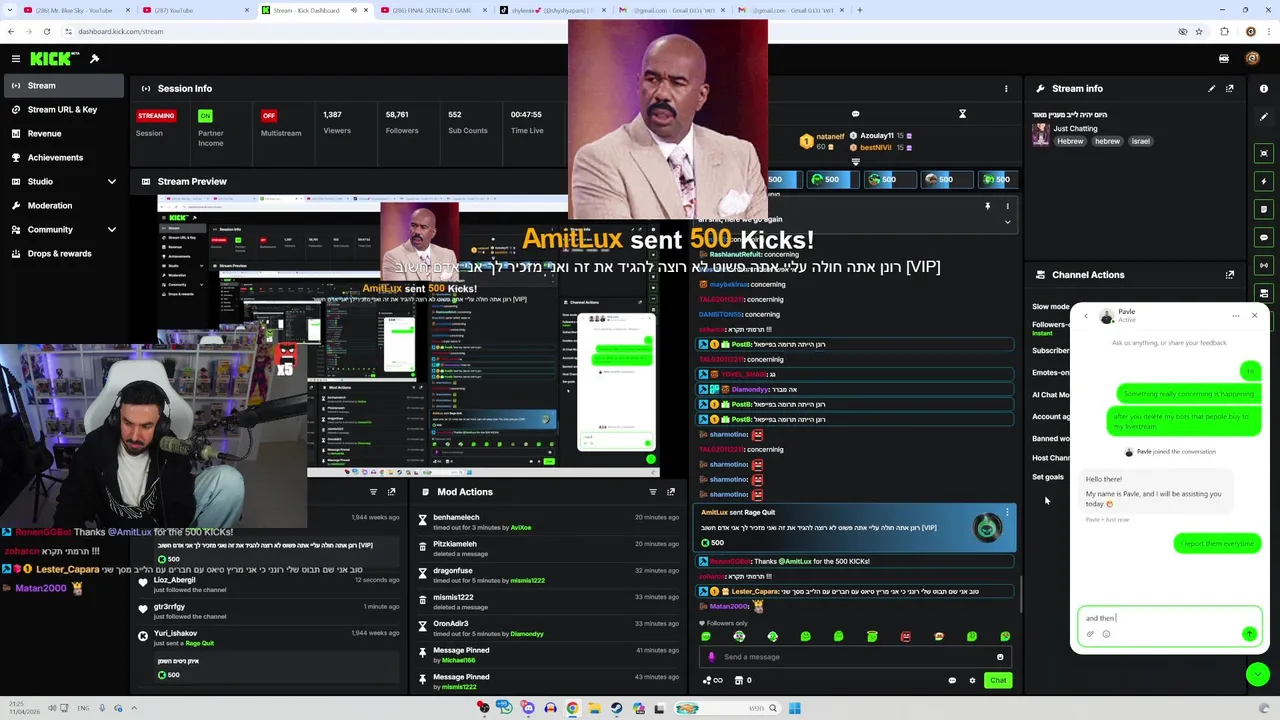Click the chat bubble icon in right sidebar
This screenshot has width=1280, height=720.
(x=1264, y=237)
